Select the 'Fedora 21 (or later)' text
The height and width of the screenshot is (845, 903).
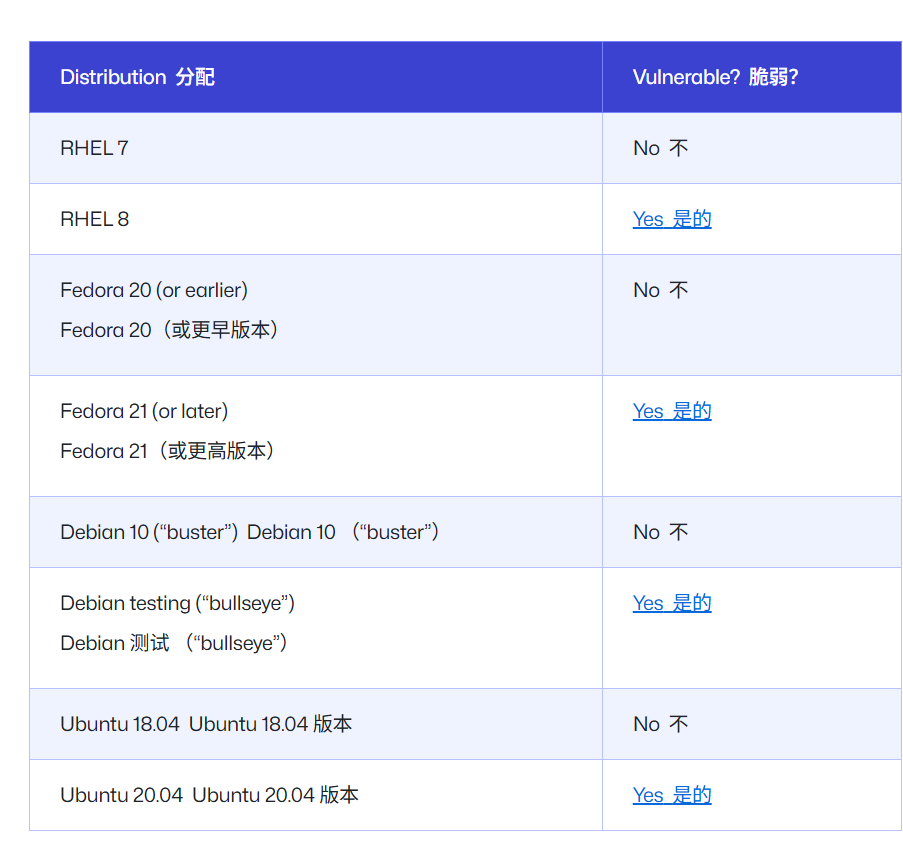(x=144, y=411)
